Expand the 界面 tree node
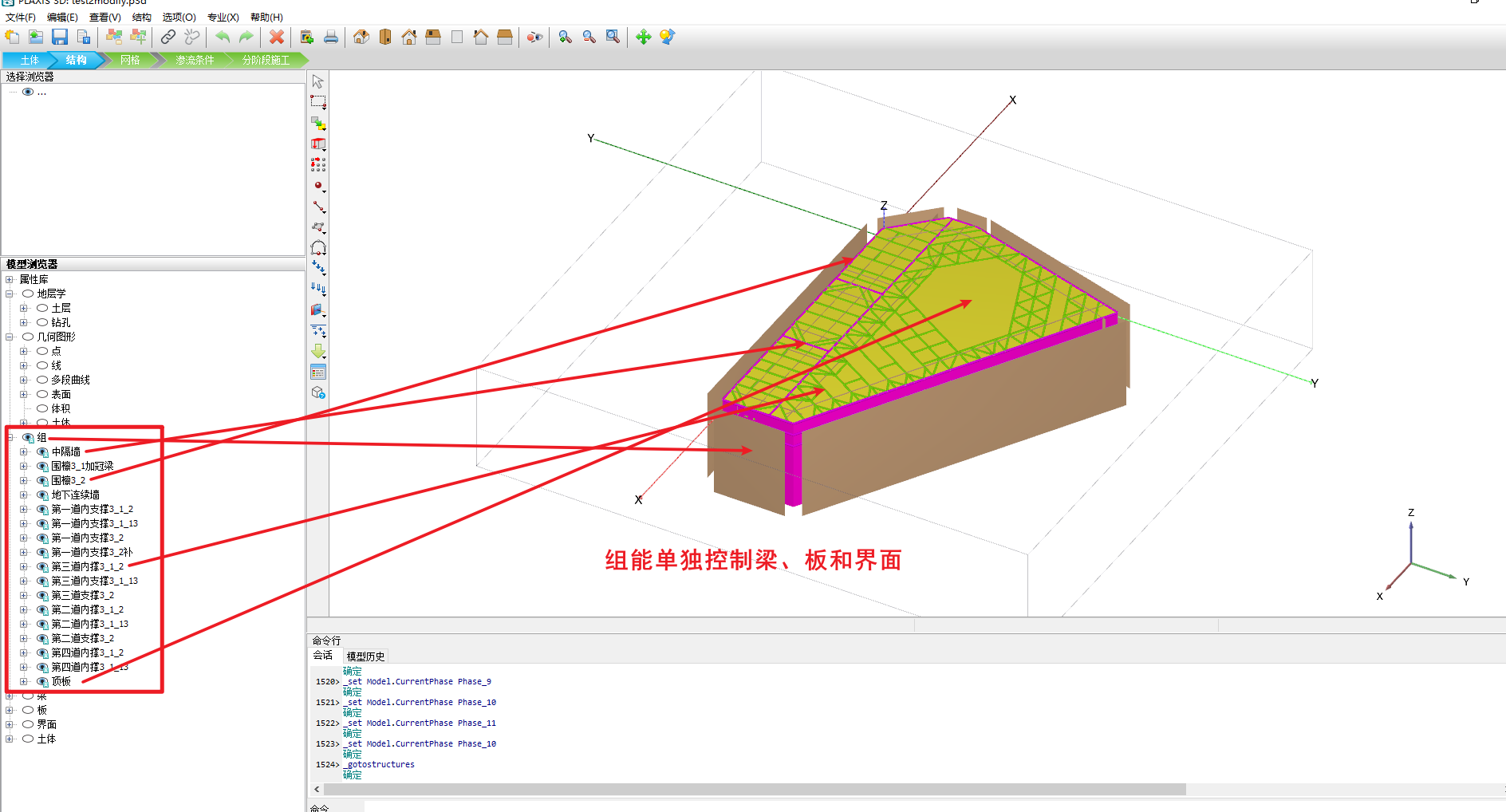1506x812 pixels. [10, 724]
